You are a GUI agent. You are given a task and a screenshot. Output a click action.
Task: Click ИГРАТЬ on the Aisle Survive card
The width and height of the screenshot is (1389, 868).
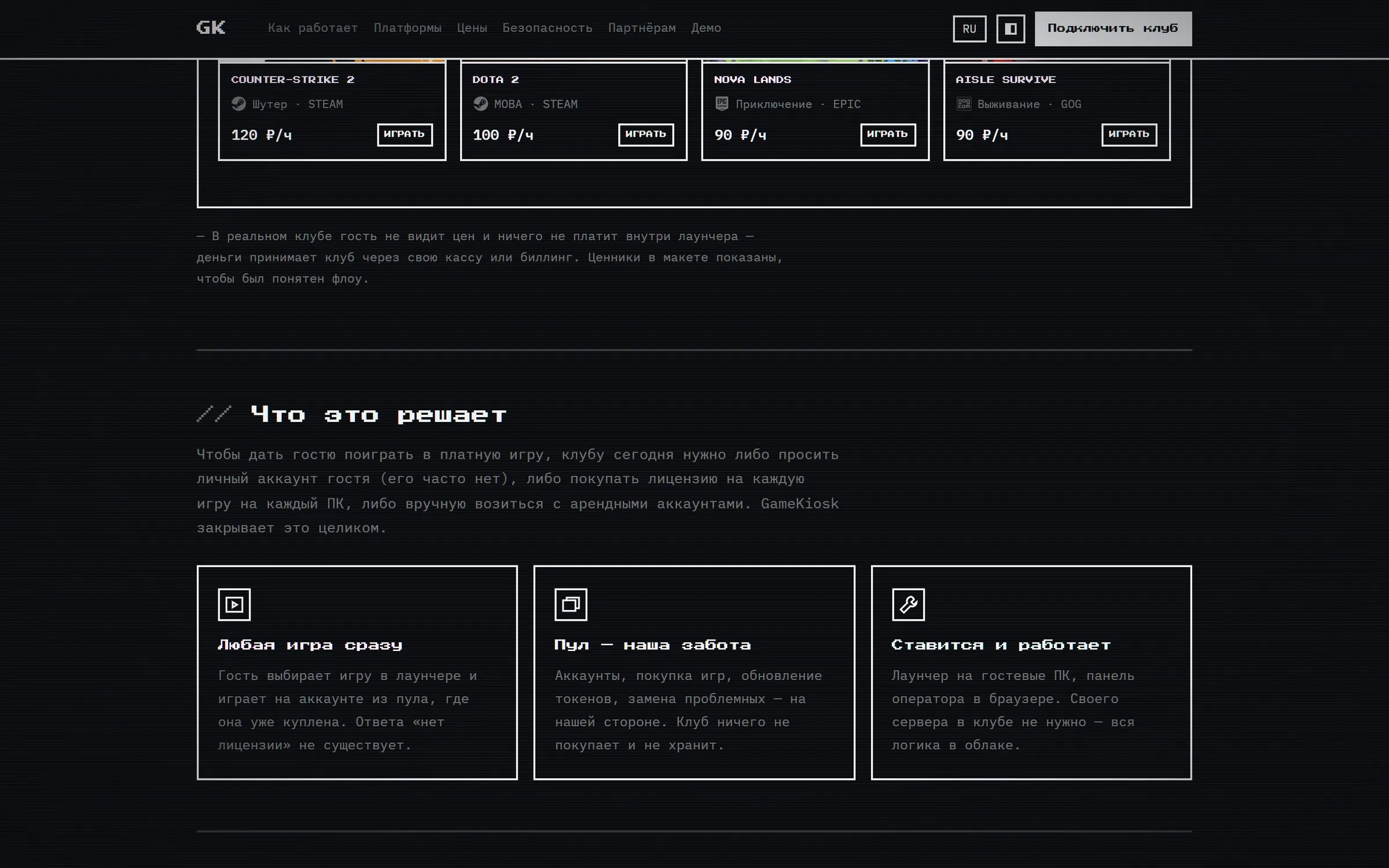coord(1129,134)
